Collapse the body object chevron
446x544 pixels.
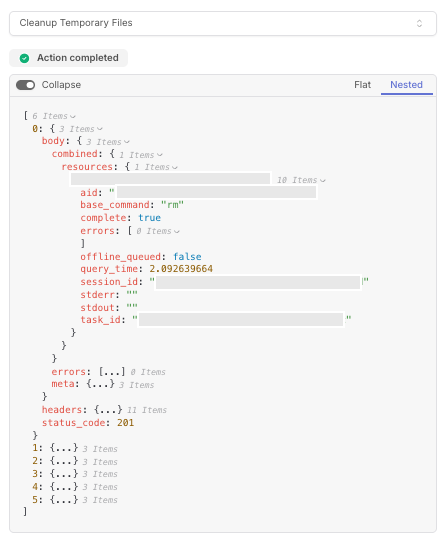coord(127,142)
